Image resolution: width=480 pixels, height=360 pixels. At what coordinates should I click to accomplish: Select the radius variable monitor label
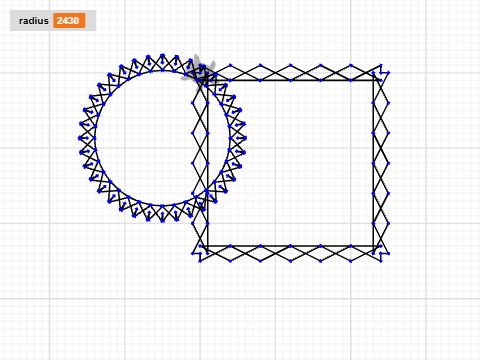click(34, 21)
